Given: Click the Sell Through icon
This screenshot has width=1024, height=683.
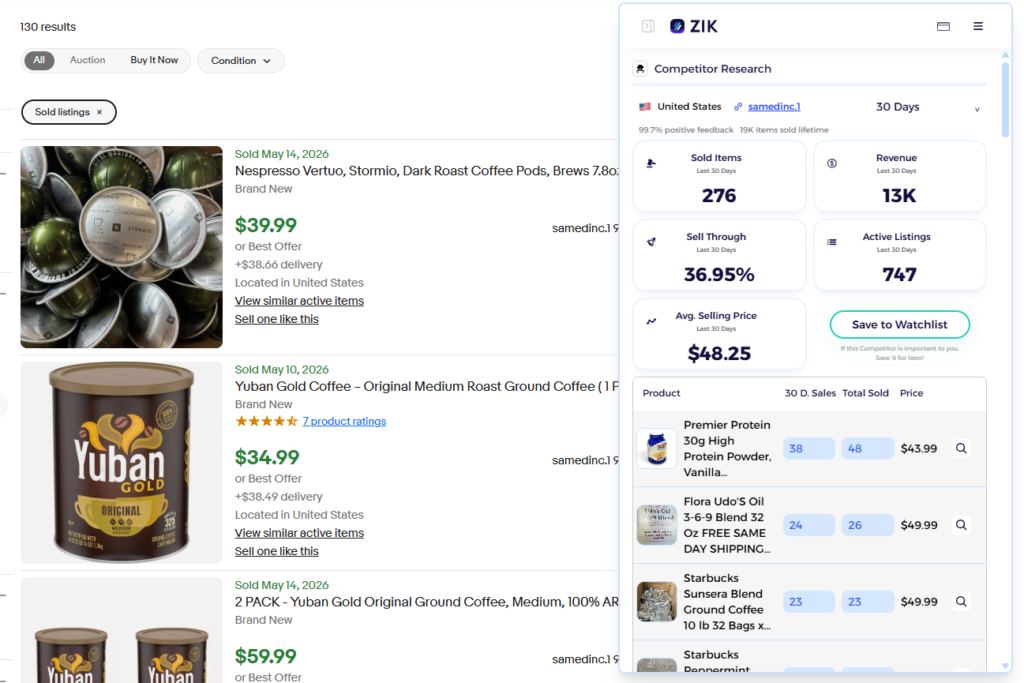Looking at the screenshot, I should 651,242.
